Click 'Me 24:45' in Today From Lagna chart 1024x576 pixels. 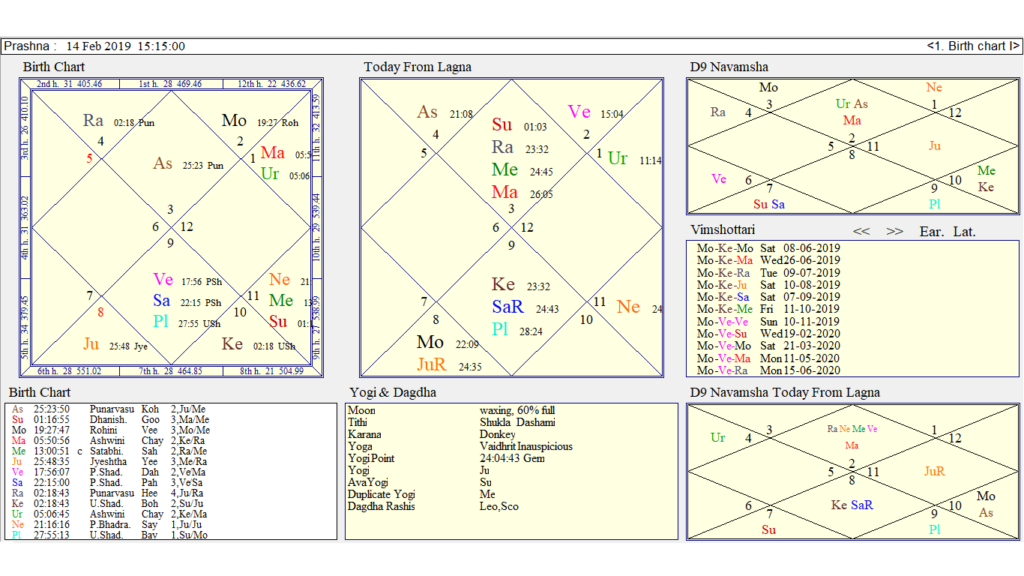coord(522,170)
